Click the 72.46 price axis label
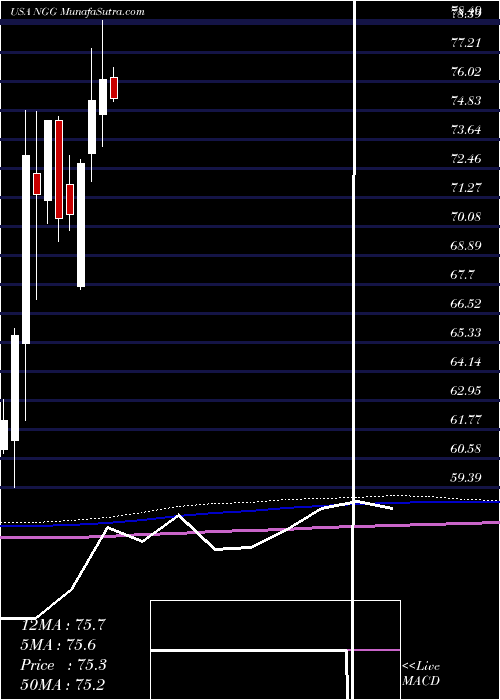This screenshot has width=500, height=700. [466, 159]
